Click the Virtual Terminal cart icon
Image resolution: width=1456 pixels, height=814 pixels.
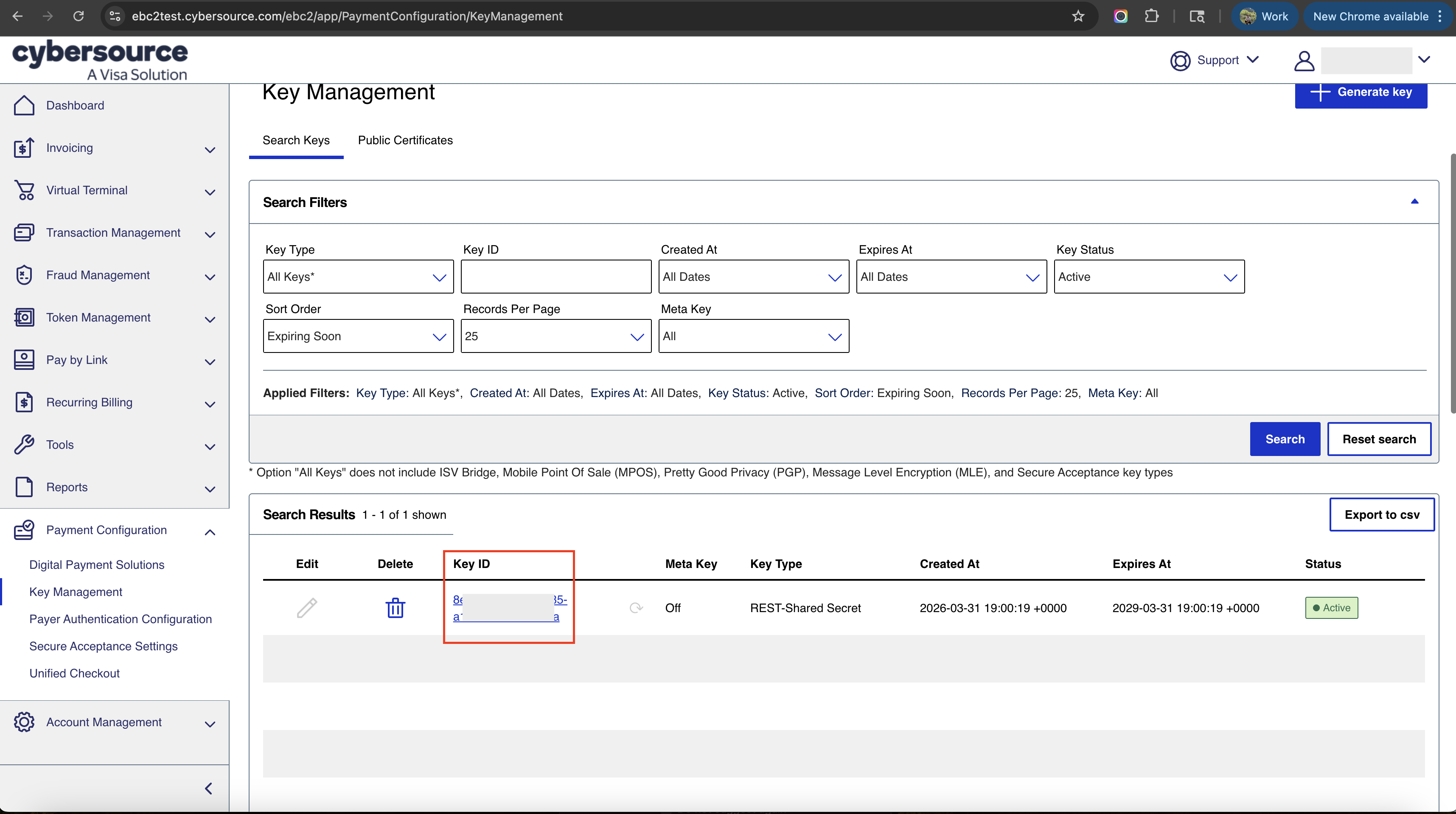(x=24, y=190)
